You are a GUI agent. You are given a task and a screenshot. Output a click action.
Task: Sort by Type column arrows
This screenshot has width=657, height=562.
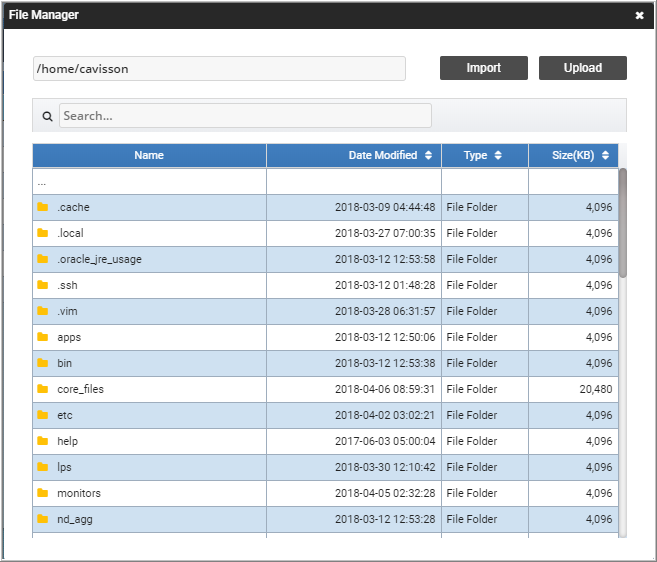(498, 155)
